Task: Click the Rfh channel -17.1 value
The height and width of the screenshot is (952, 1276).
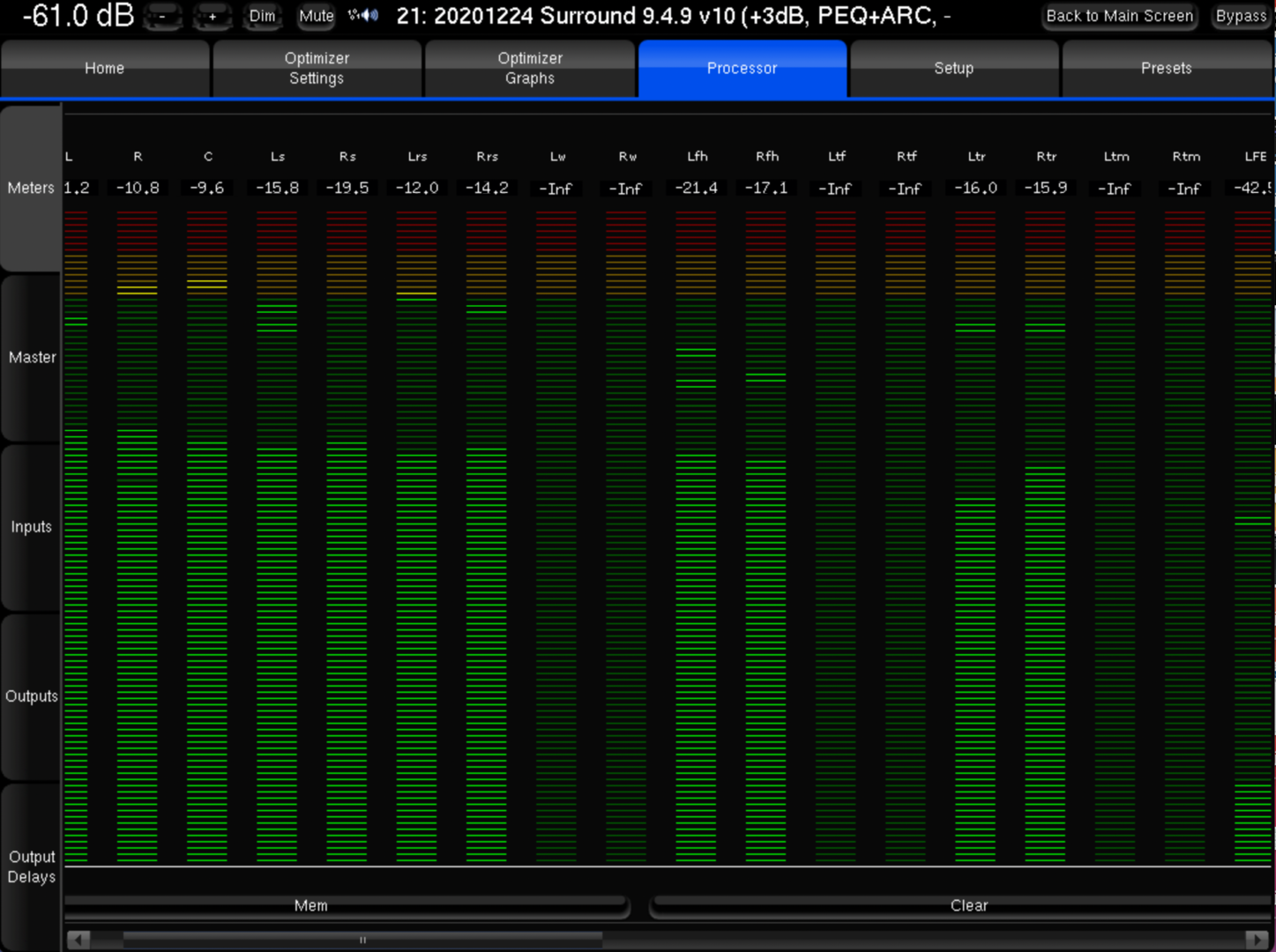Action: point(766,188)
